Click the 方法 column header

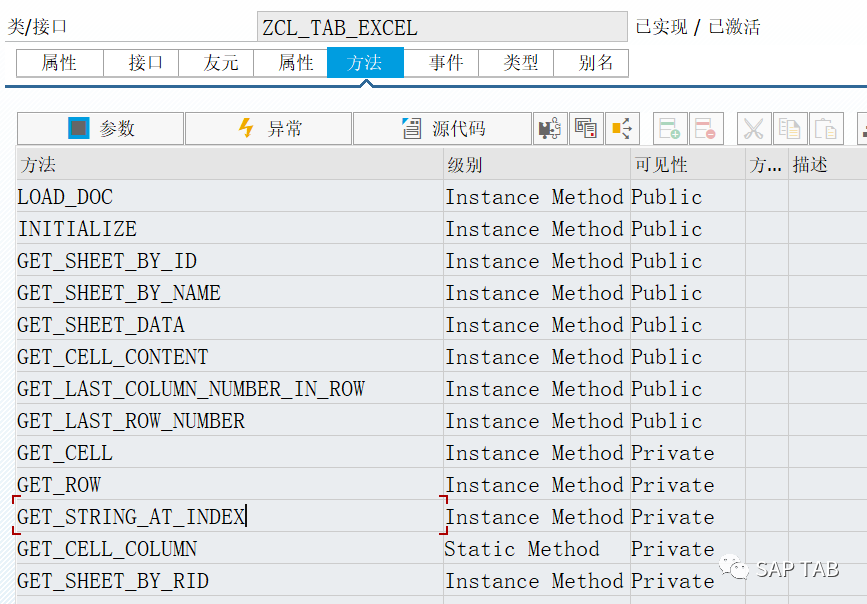230,164
